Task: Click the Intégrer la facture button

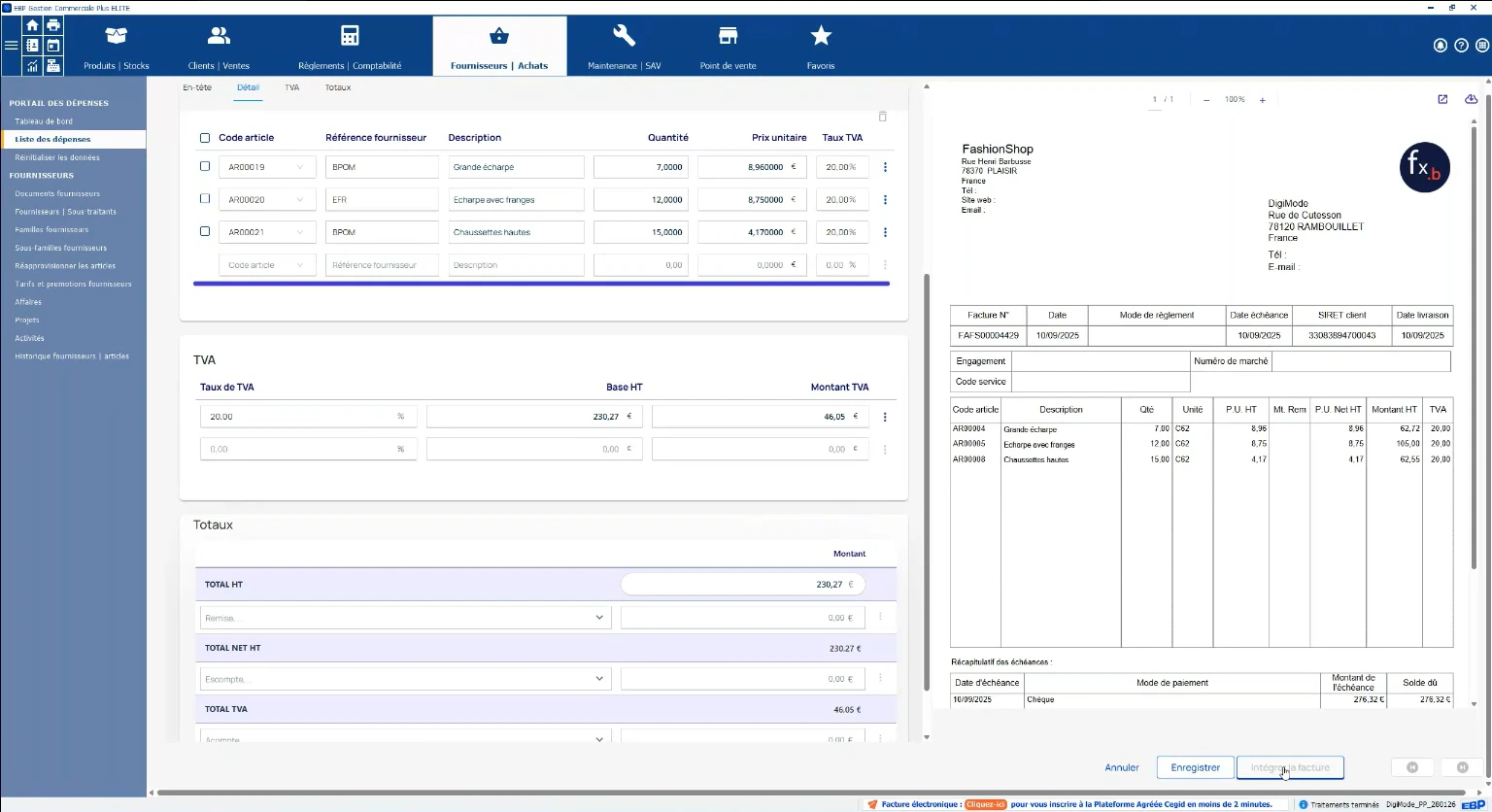Action: [1290, 767]
